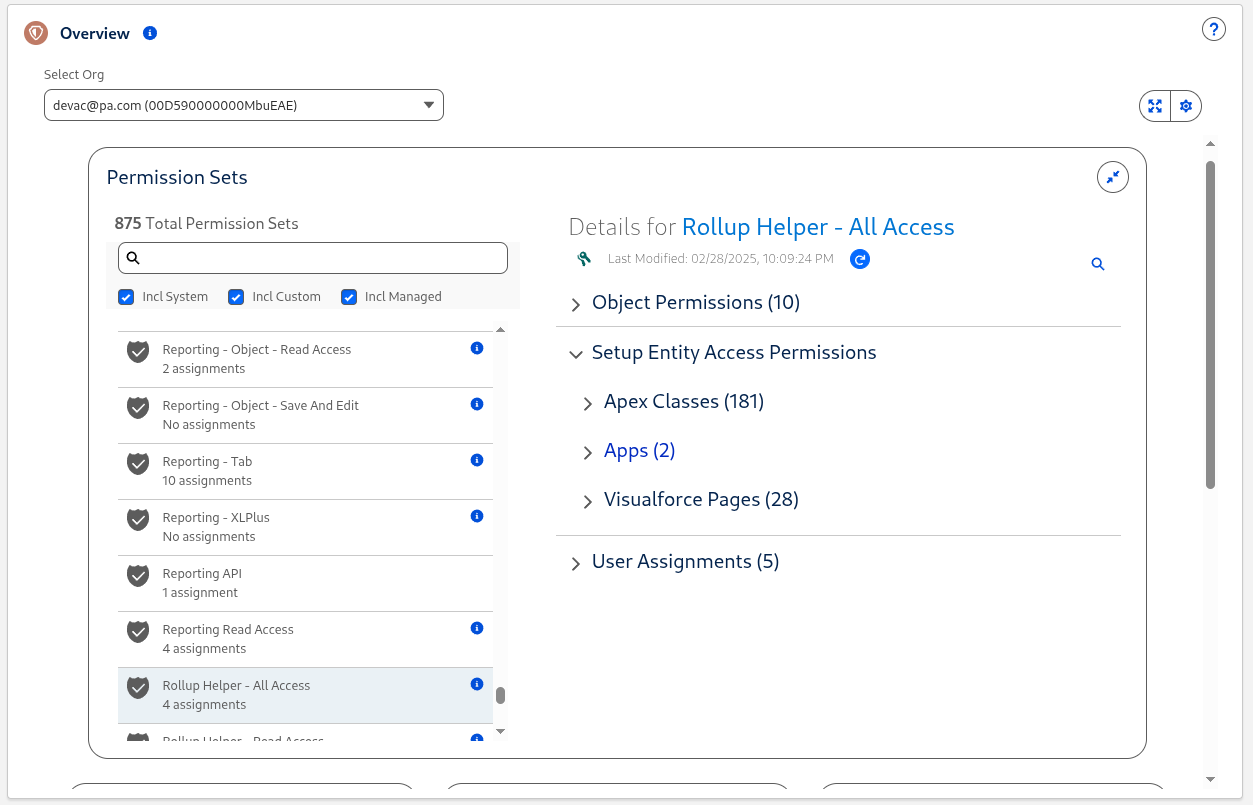The width and height of the screenshot is (1253, 805).
Task: Select Reporting - XLPlus permission set
Action: click(x=305, y=527)
